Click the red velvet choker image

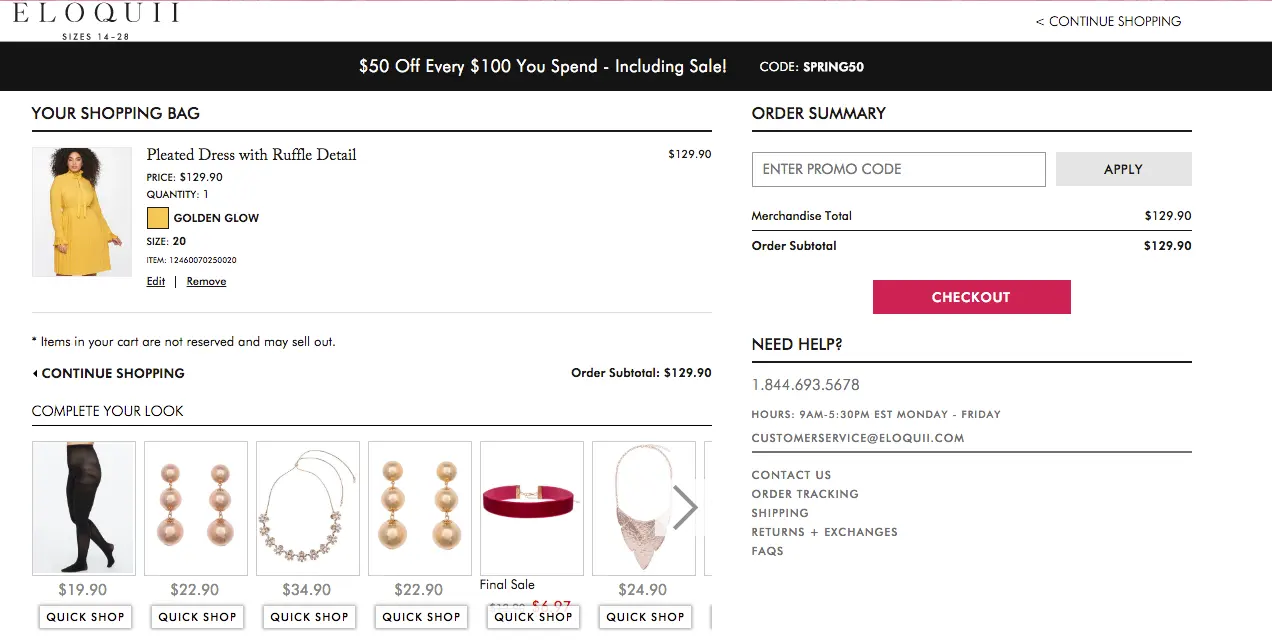click(x=532, y=507)
